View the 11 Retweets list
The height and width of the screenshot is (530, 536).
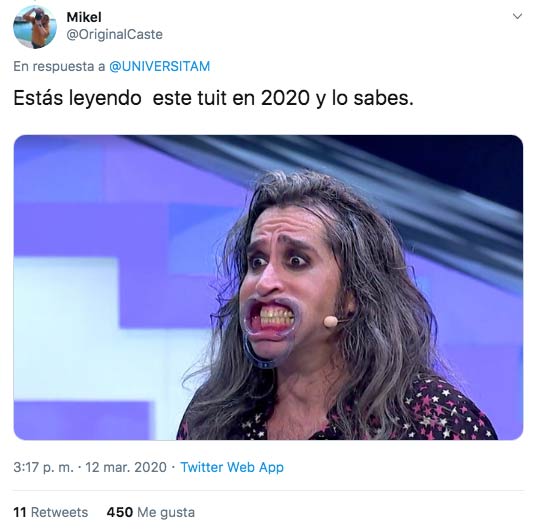[x=51, y=512]
